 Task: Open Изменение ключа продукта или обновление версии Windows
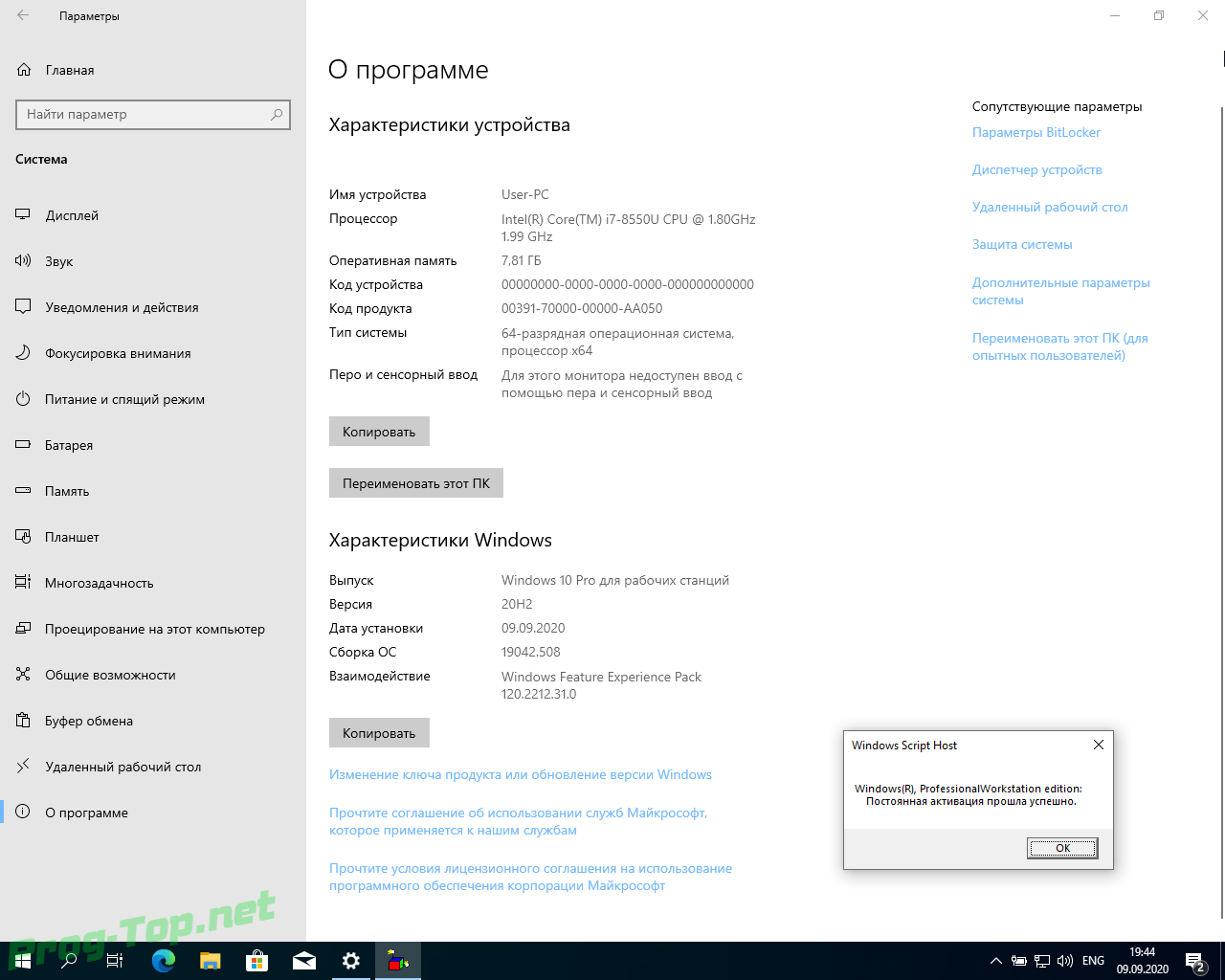tap(521, 775)
